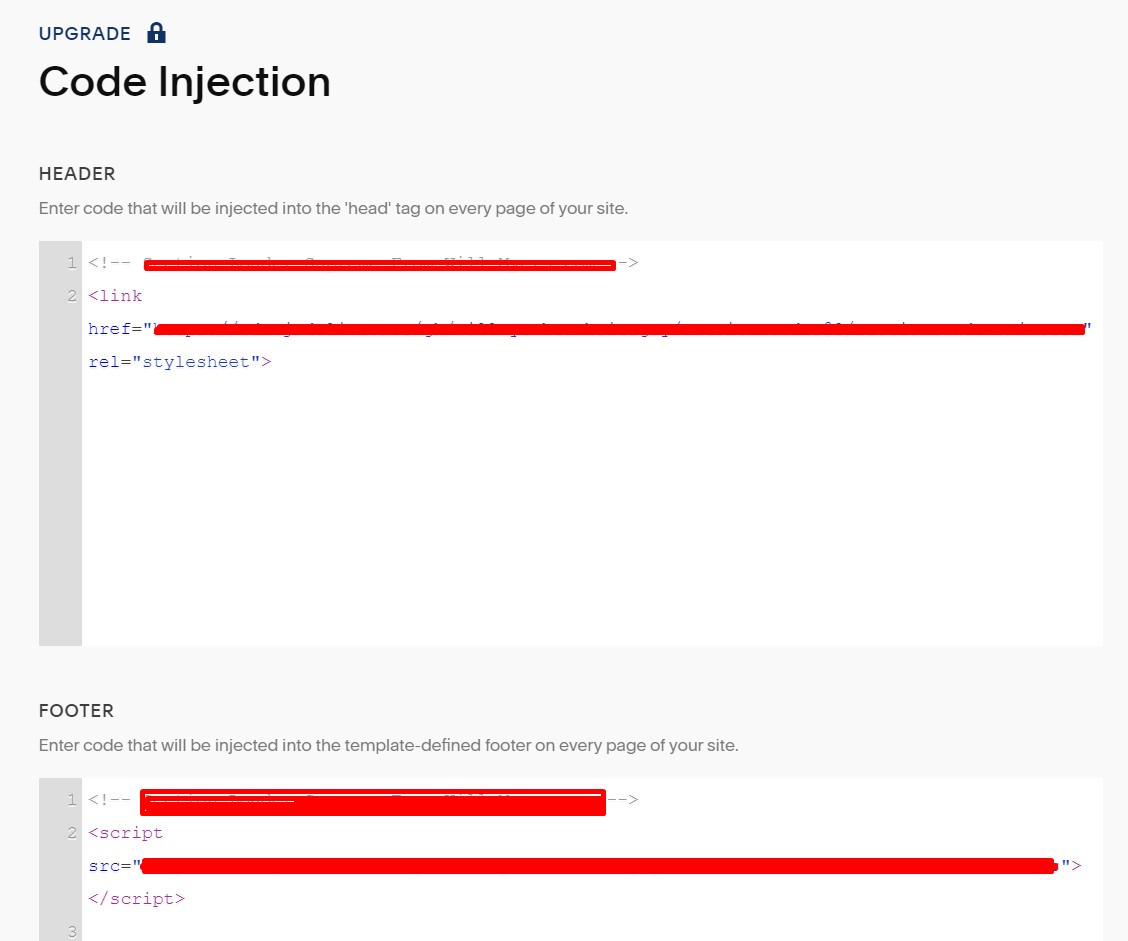Click the header editor's gray gutter
1128x941 pixels.
[60, 500]
